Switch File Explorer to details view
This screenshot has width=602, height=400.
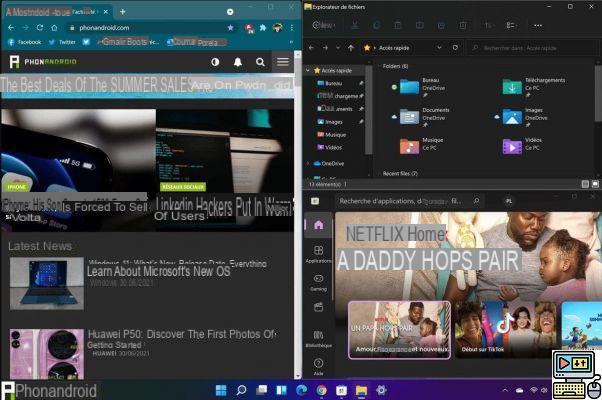pos(585,184)
